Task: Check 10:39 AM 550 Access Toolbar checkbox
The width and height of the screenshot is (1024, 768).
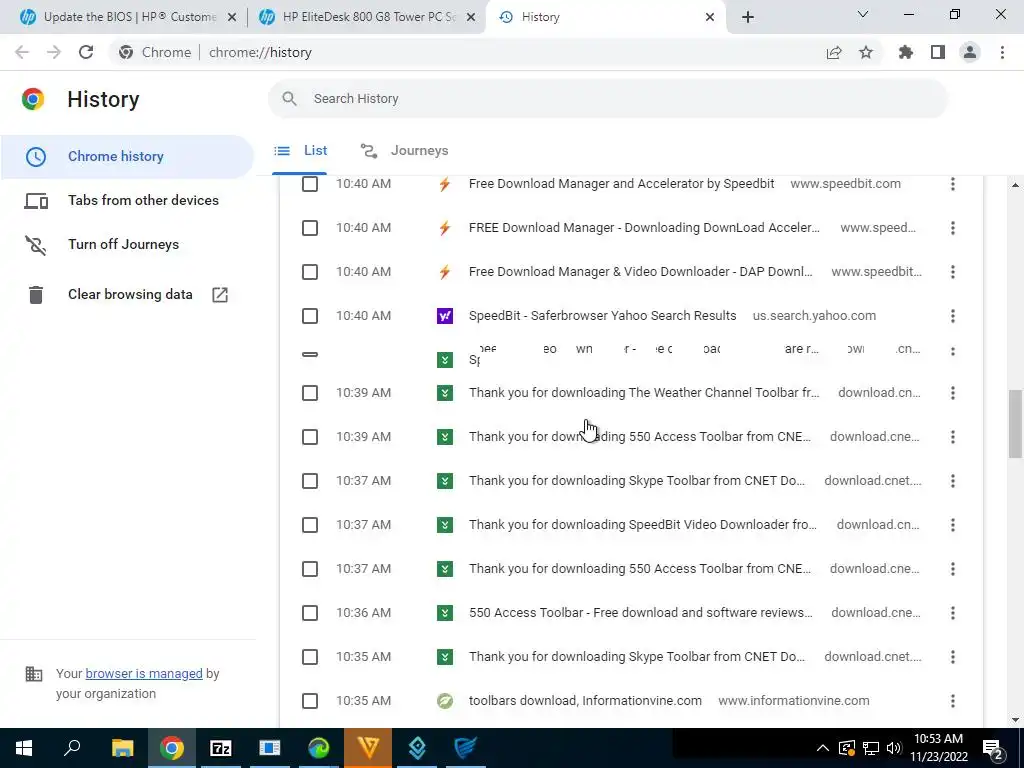Action: coord(310,437)
